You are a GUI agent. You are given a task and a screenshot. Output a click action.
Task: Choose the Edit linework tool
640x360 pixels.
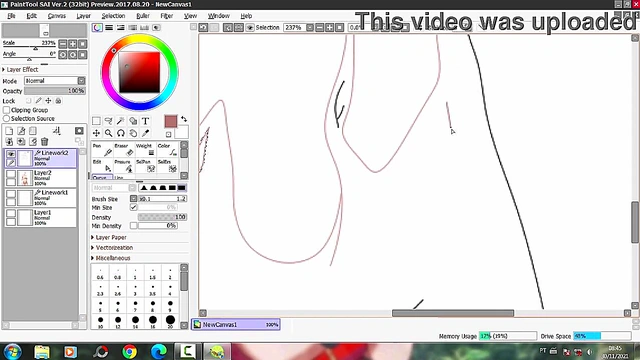tap(102, 166)
